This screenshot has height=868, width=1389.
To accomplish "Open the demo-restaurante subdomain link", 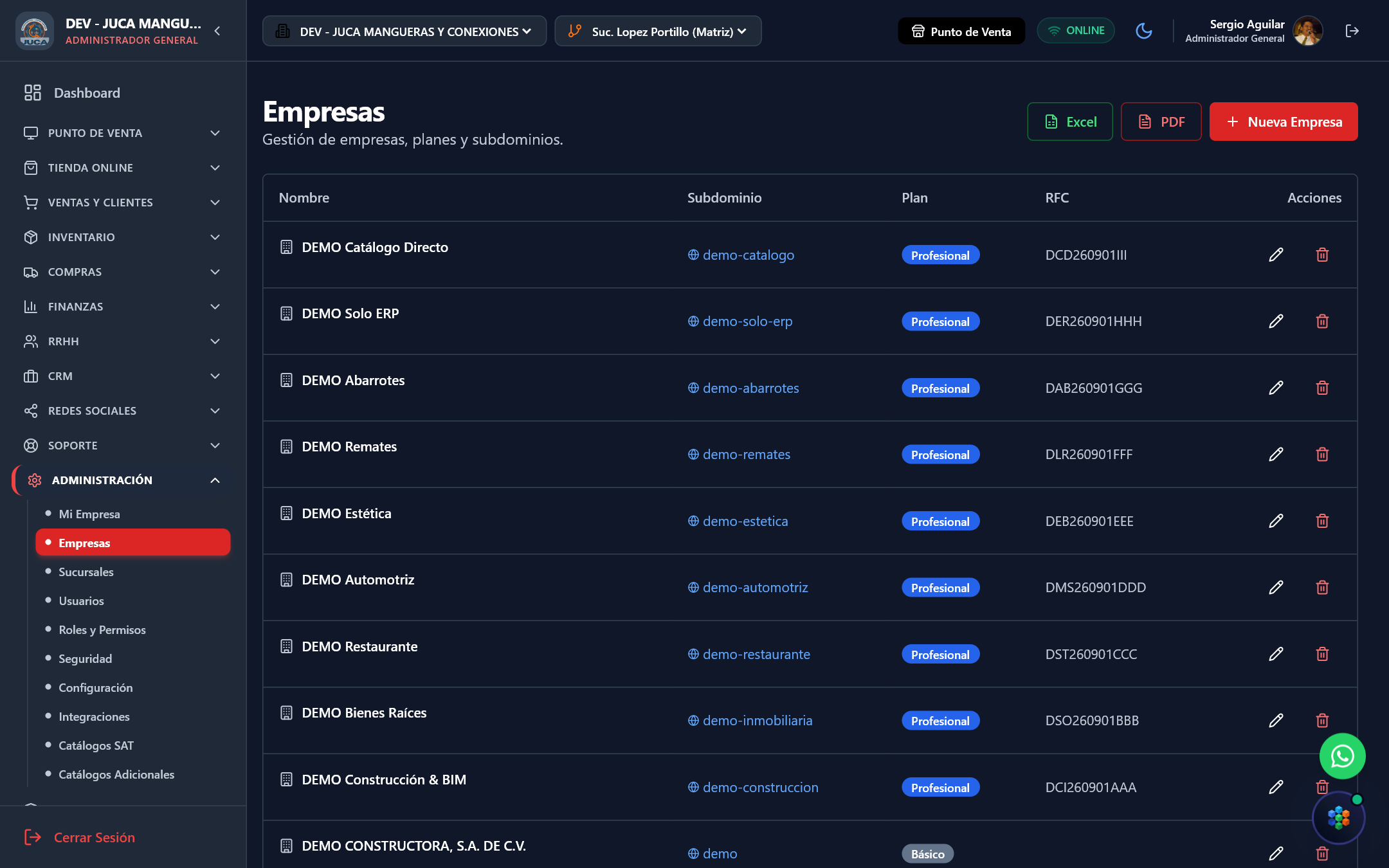I will point(749,654).
